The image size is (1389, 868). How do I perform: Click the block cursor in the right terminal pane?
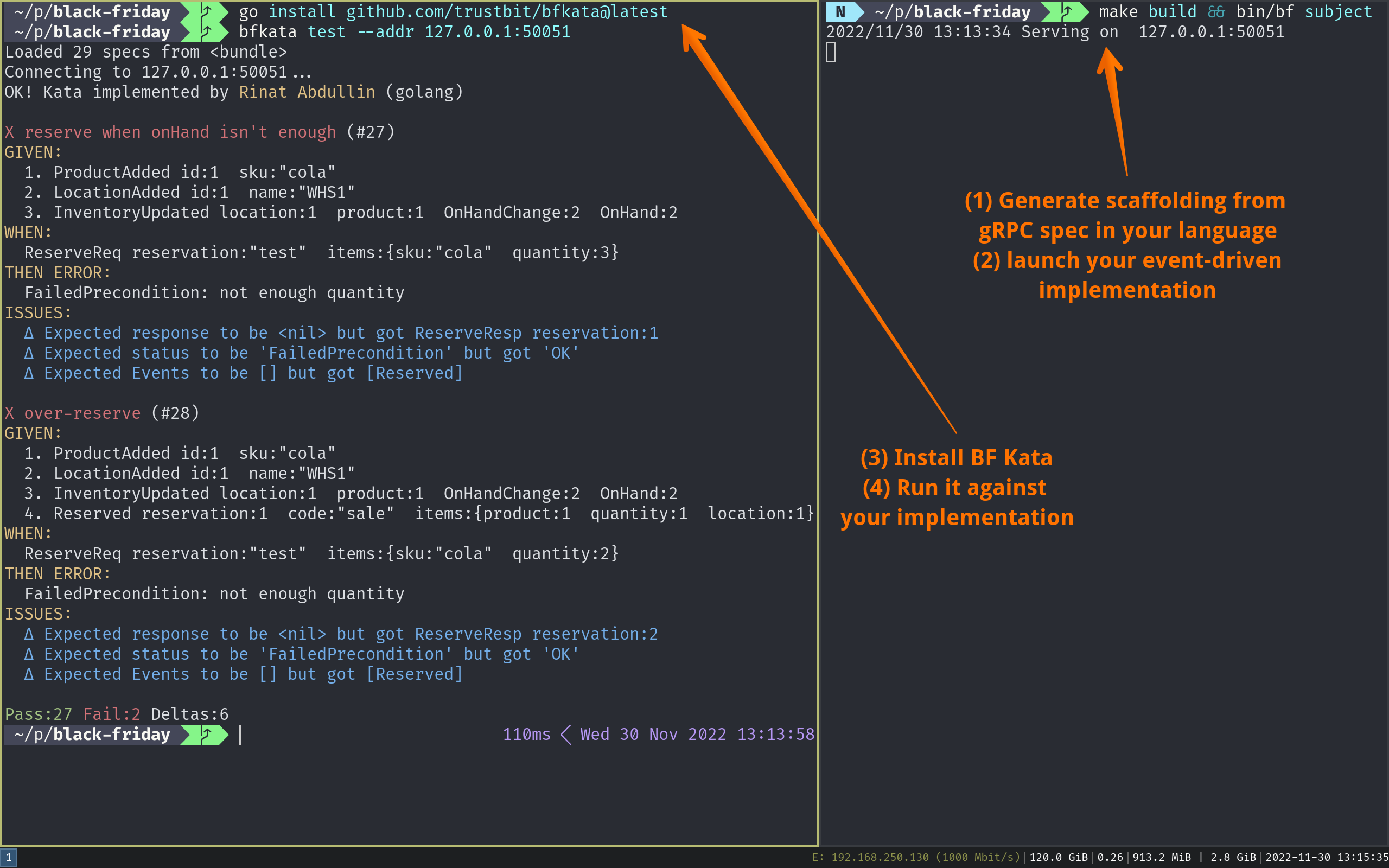click(831, 53)
